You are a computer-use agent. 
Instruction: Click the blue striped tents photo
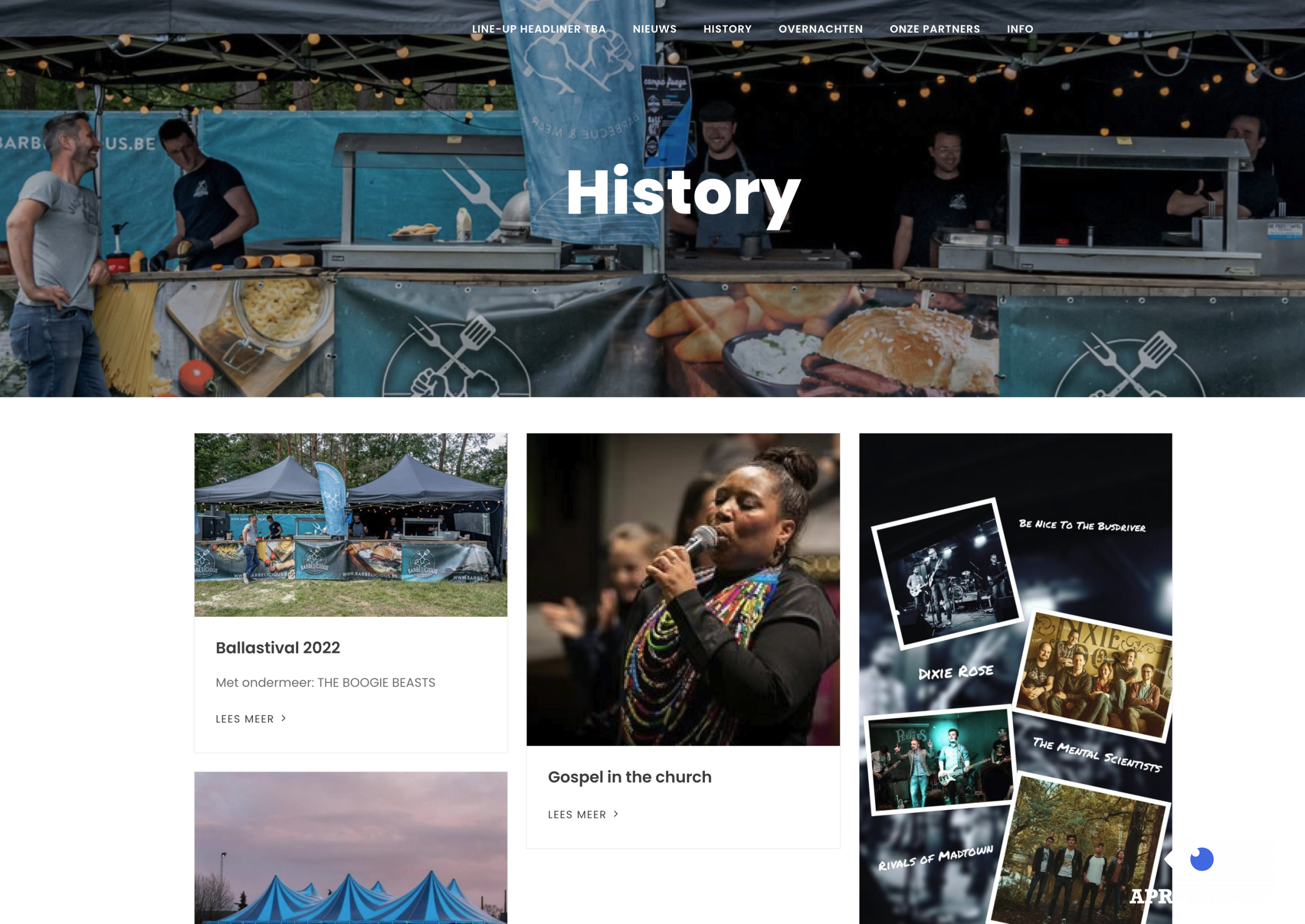(x=351, y=848)
